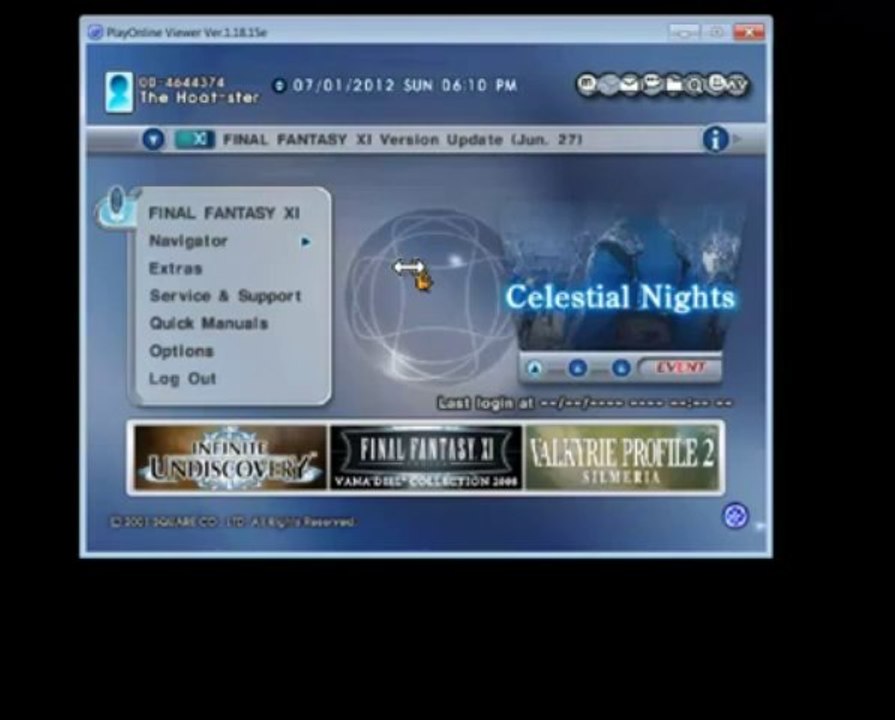
Task: Open the mail envelope icon in top toolbar
Action: pyautogui.click(x=630, y=85)
